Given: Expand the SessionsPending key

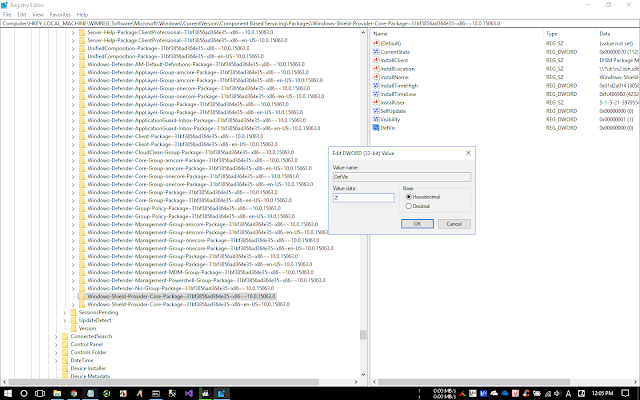Looking at the screenshot, I should (64, 313).
